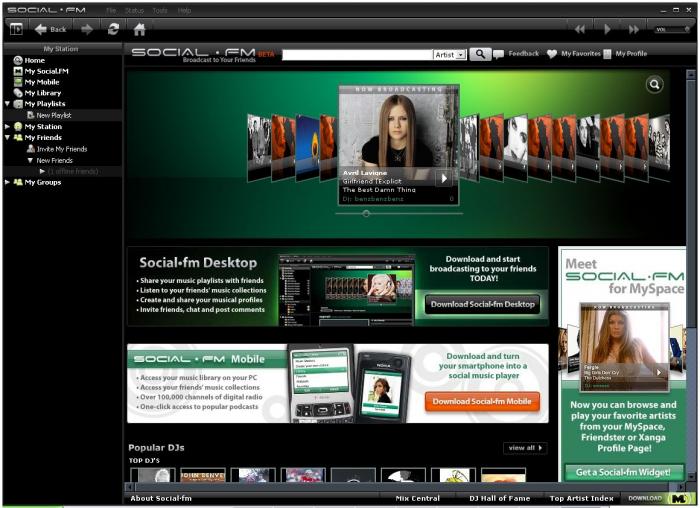Skip forward with the fast-forward icon
Viewport: 700px width, 508px height.
[633, 29]
